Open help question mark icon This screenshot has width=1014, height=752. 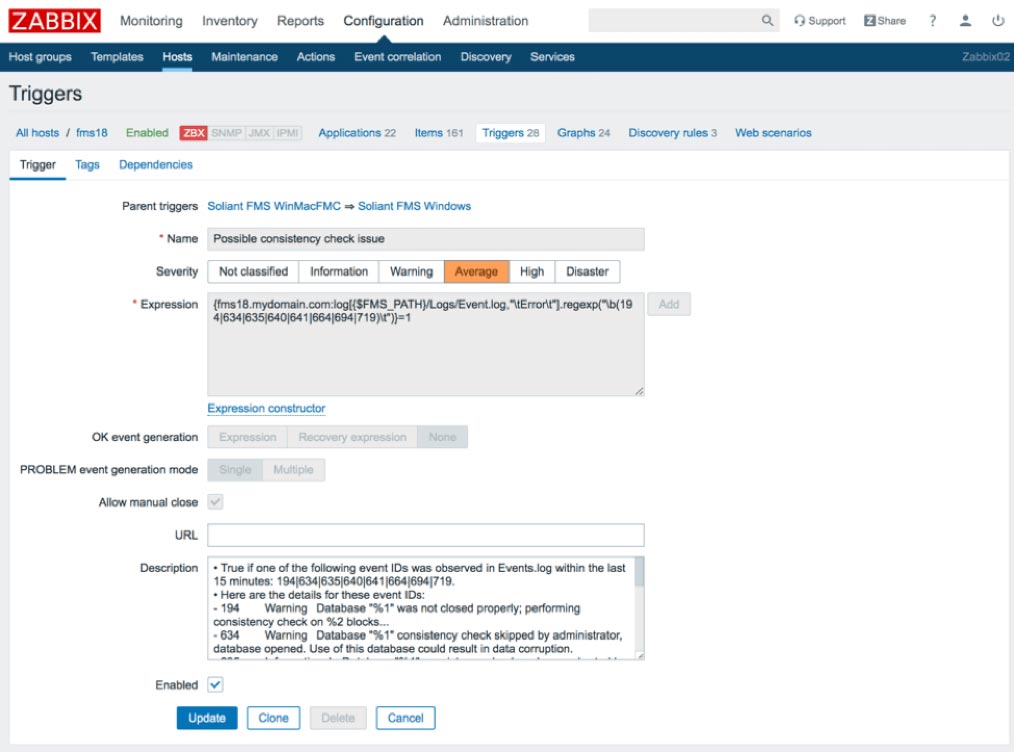point(933,21)
